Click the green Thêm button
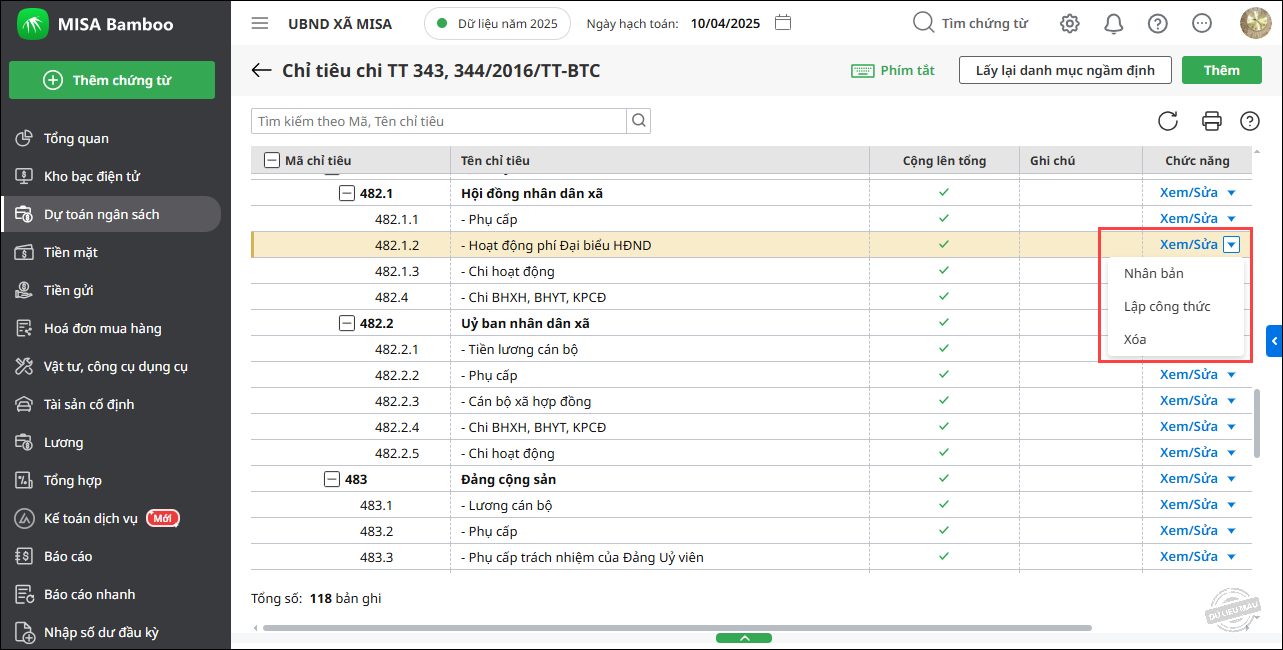1283x650 pixels. point(1221,70)
